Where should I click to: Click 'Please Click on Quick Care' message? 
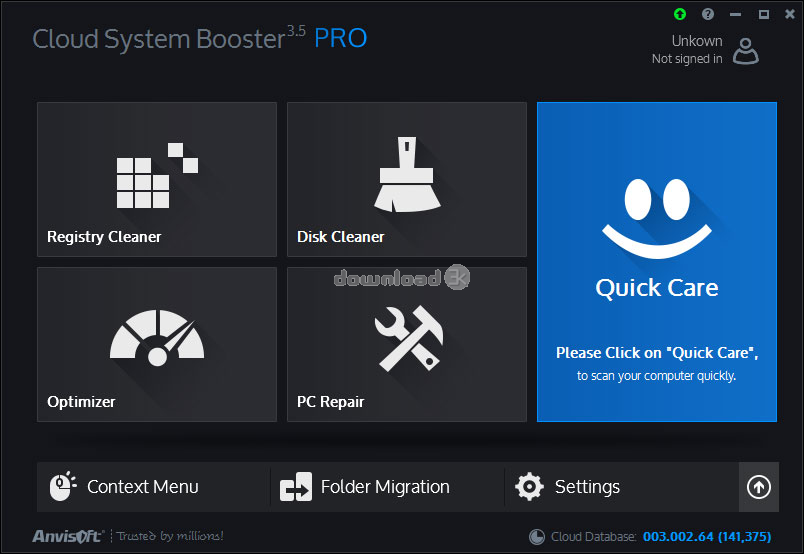pyautogui.click(x=657, y=353)
